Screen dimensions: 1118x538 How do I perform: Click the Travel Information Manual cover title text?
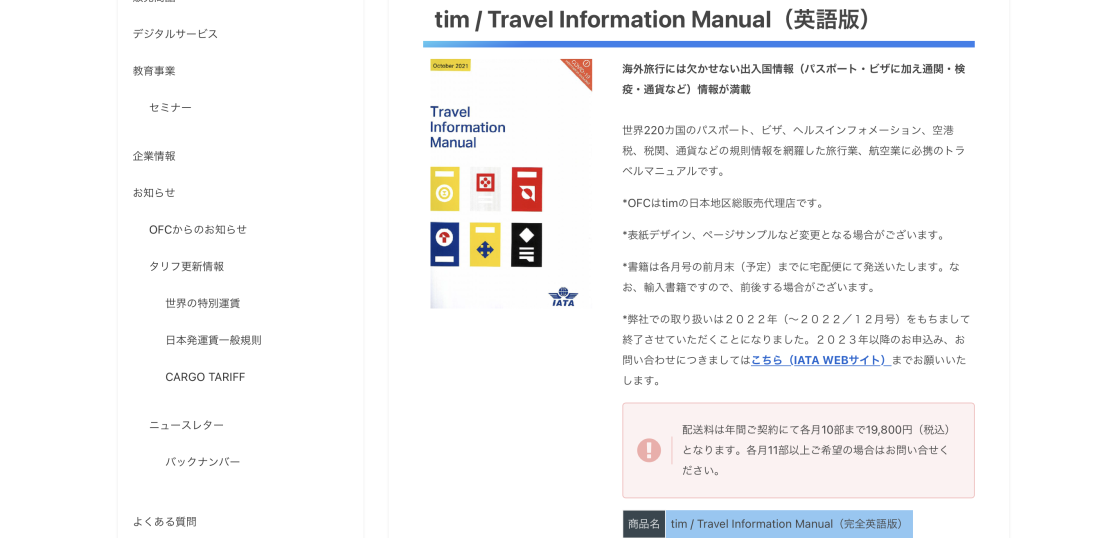(467, 127)
